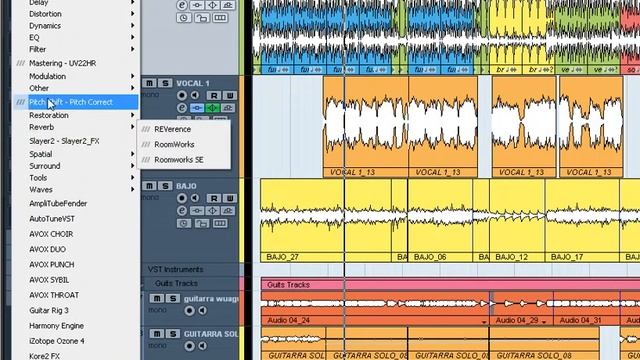The height and width of the screenshot is (360, 640).
Task: Toggle read automation on VOCAL 1
Action: point(214,96)
